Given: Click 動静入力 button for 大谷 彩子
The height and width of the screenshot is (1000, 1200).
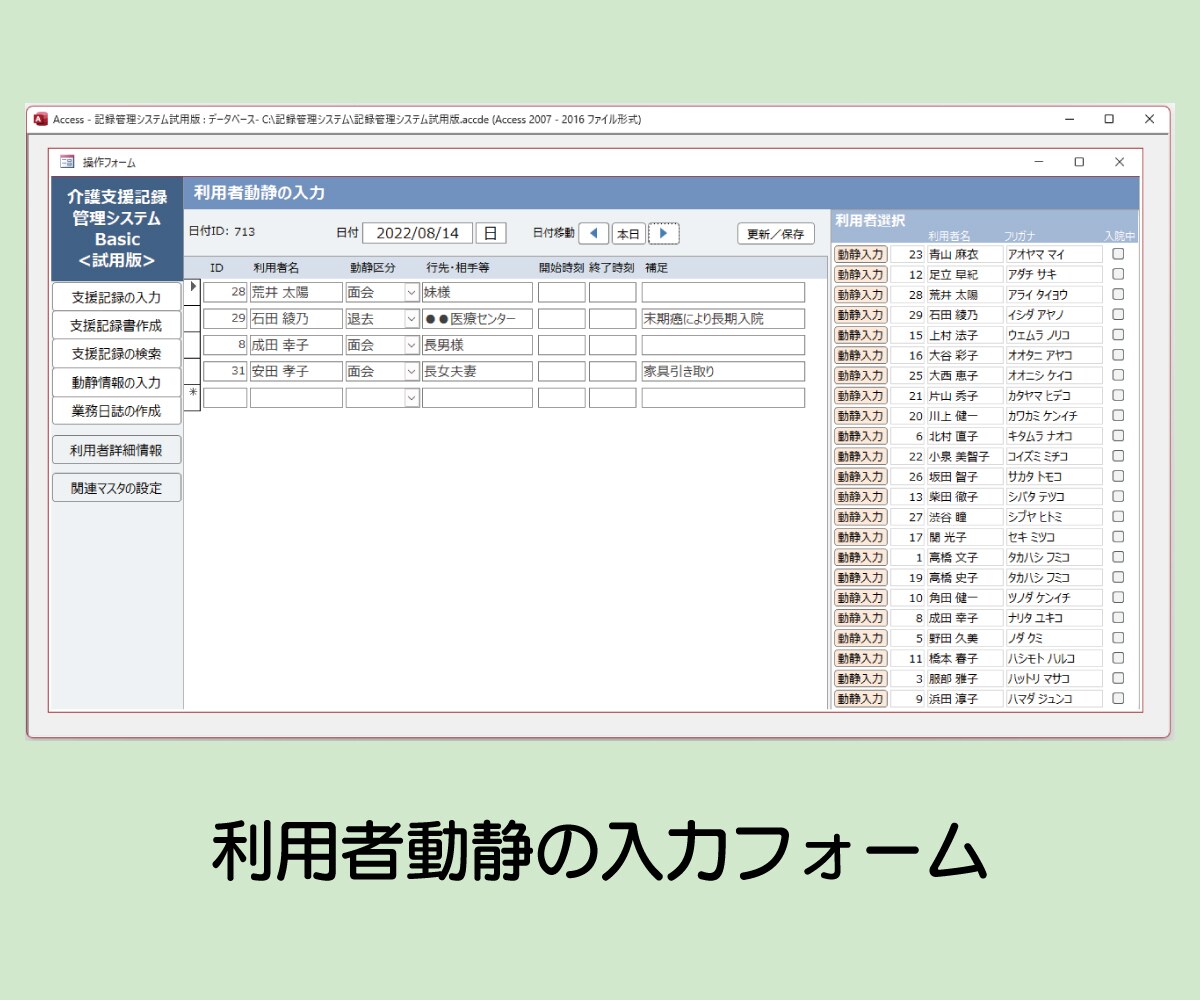Looking at the screenshot, I should [860, 355].
